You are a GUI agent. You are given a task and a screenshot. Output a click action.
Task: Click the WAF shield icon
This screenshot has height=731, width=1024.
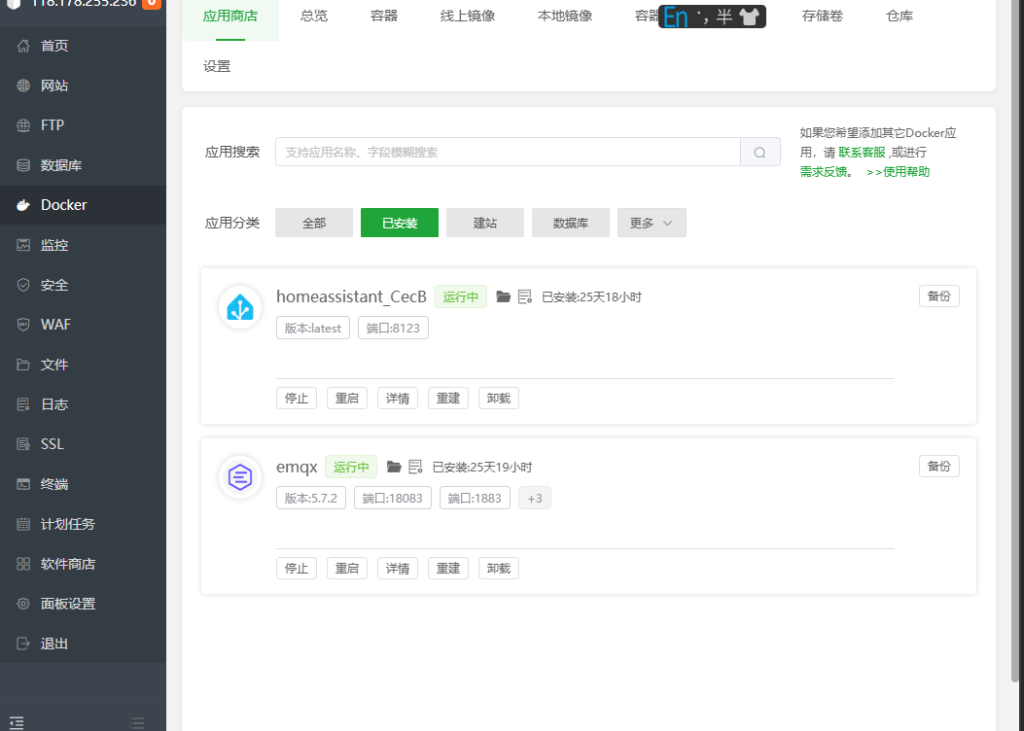[x=24, y=325]
